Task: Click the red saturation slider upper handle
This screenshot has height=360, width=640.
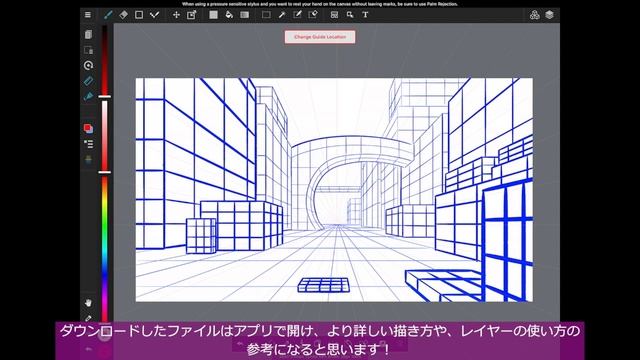Action: pos(104,97)
